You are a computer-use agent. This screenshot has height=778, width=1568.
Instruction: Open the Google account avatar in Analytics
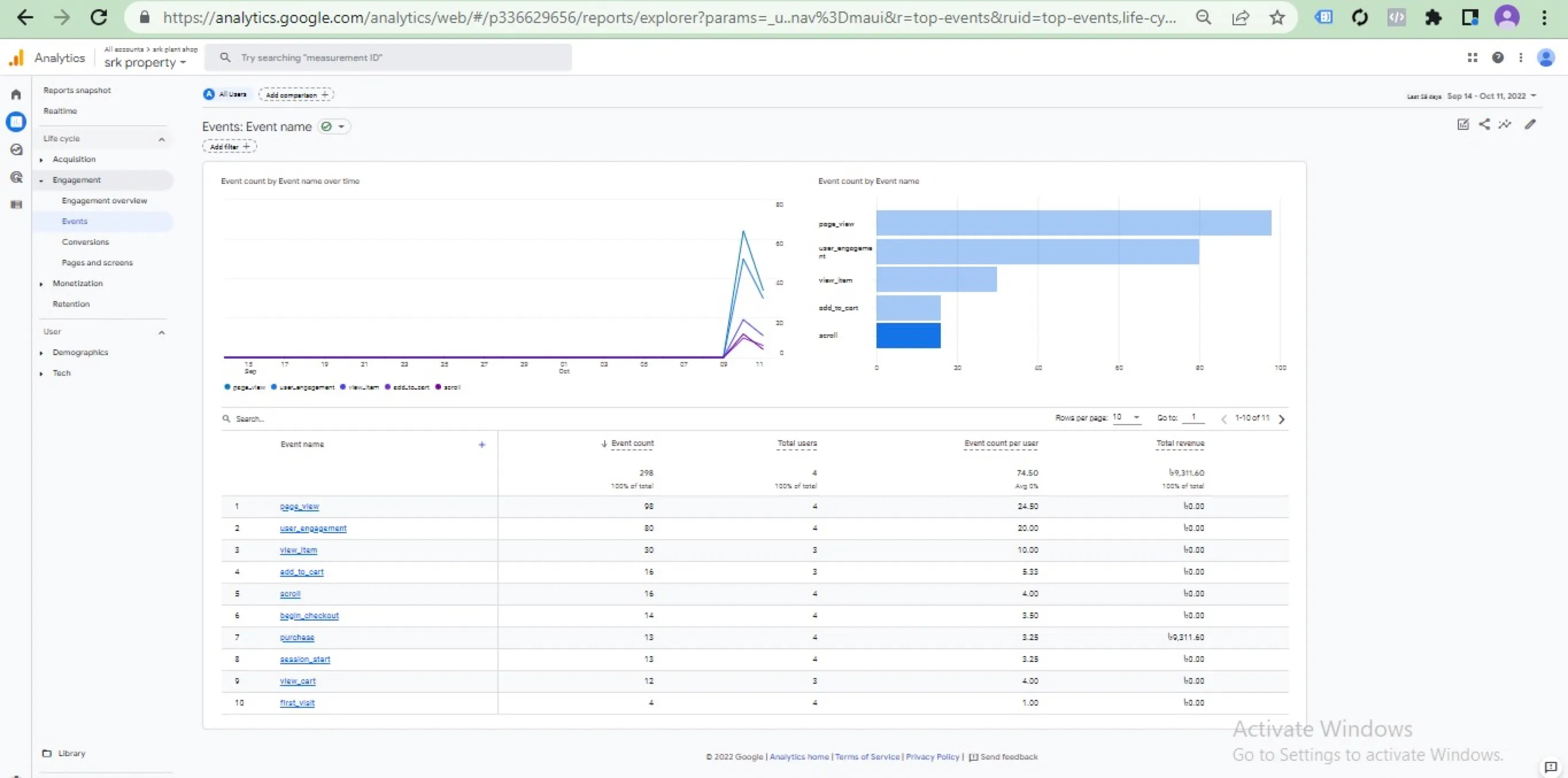1546,57
